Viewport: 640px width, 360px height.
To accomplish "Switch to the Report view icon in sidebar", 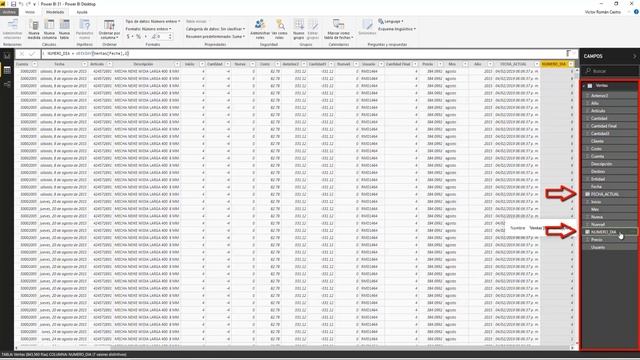I will click(7, 56).
